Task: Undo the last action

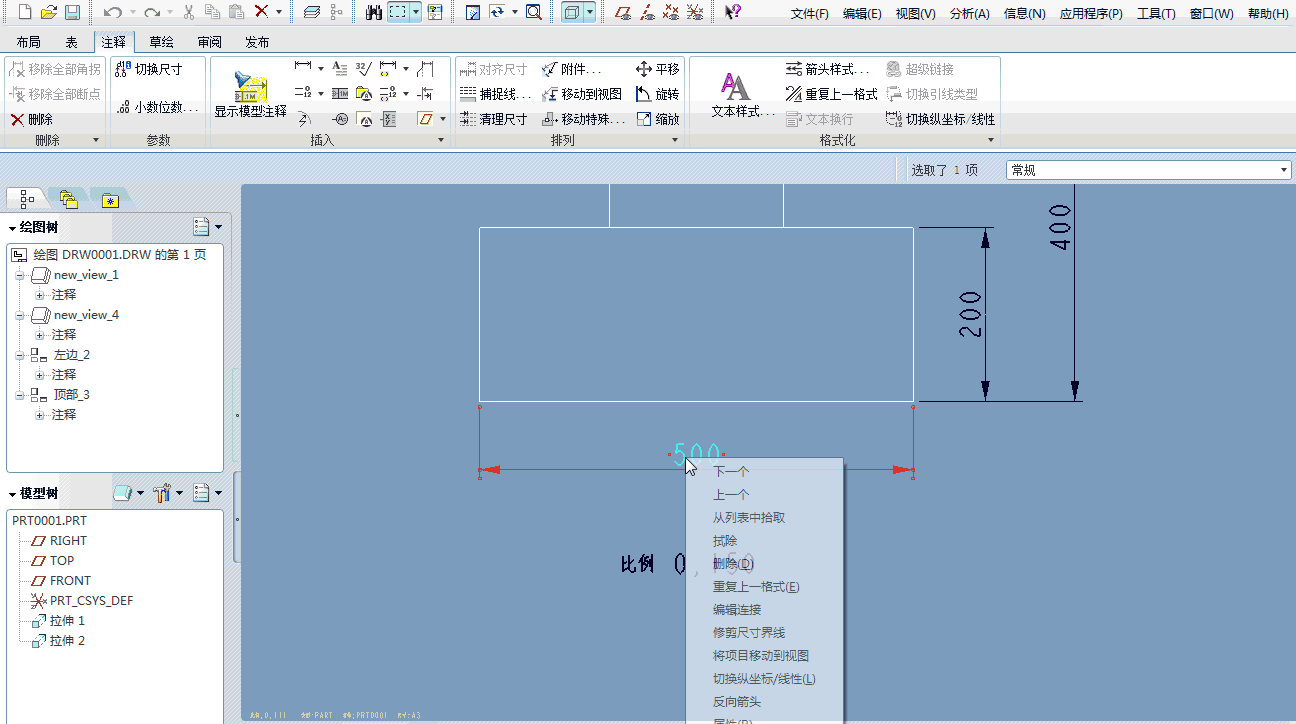Action: 111,12
